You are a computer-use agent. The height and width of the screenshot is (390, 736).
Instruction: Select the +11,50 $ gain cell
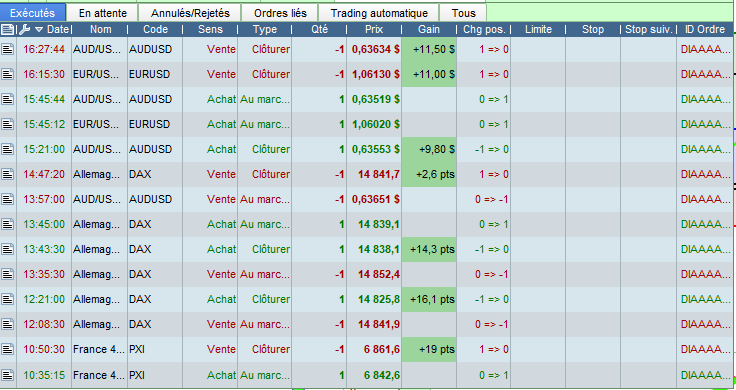[x=429, y=49]
